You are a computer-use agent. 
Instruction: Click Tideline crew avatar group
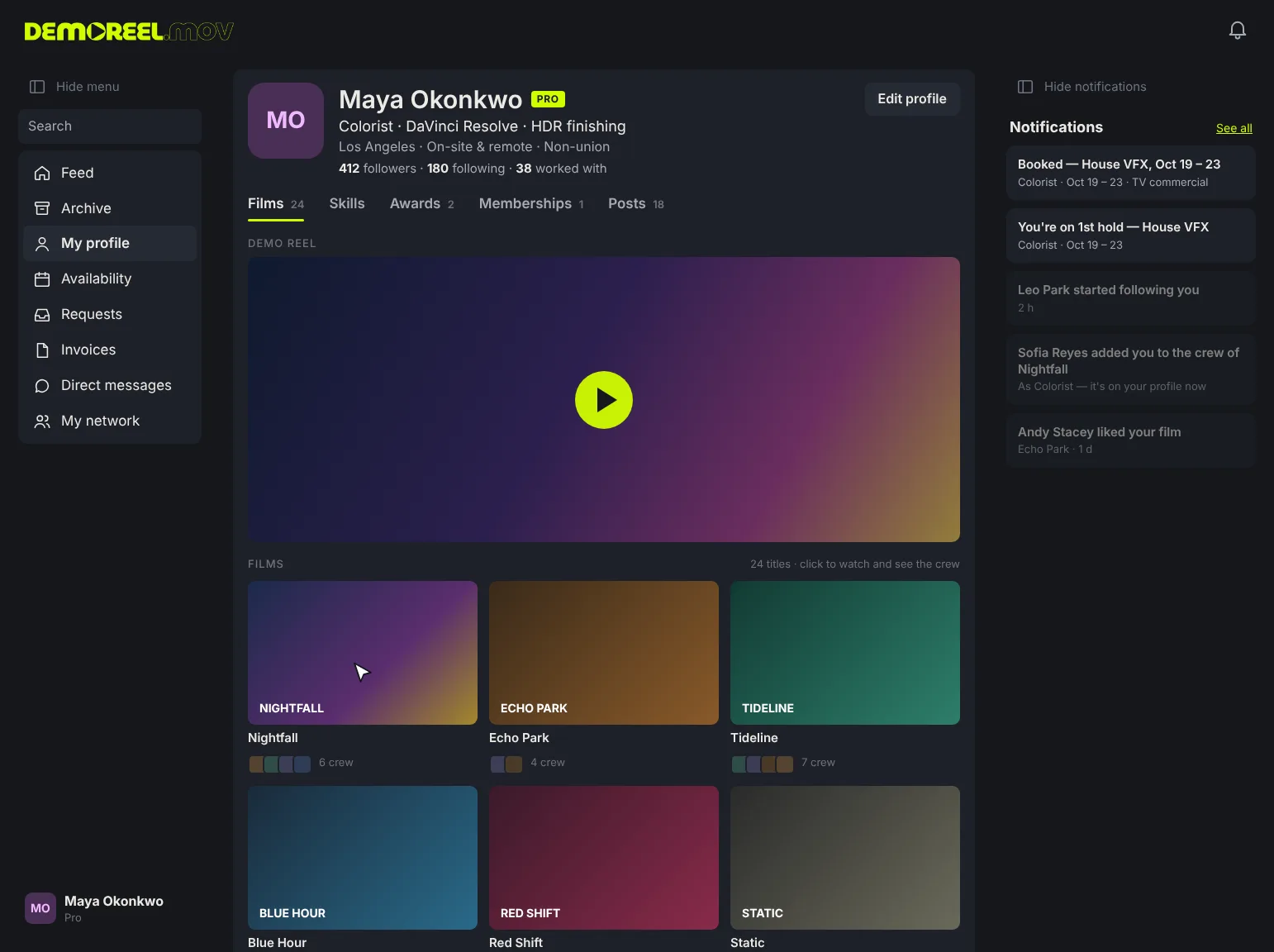click(763, 764)
